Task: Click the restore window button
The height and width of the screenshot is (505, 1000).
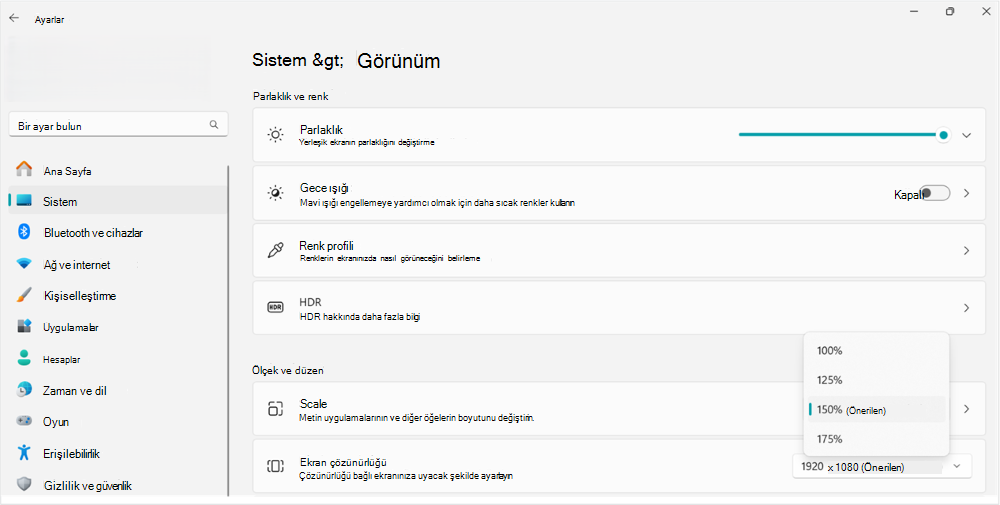Action: pos(950,11)
